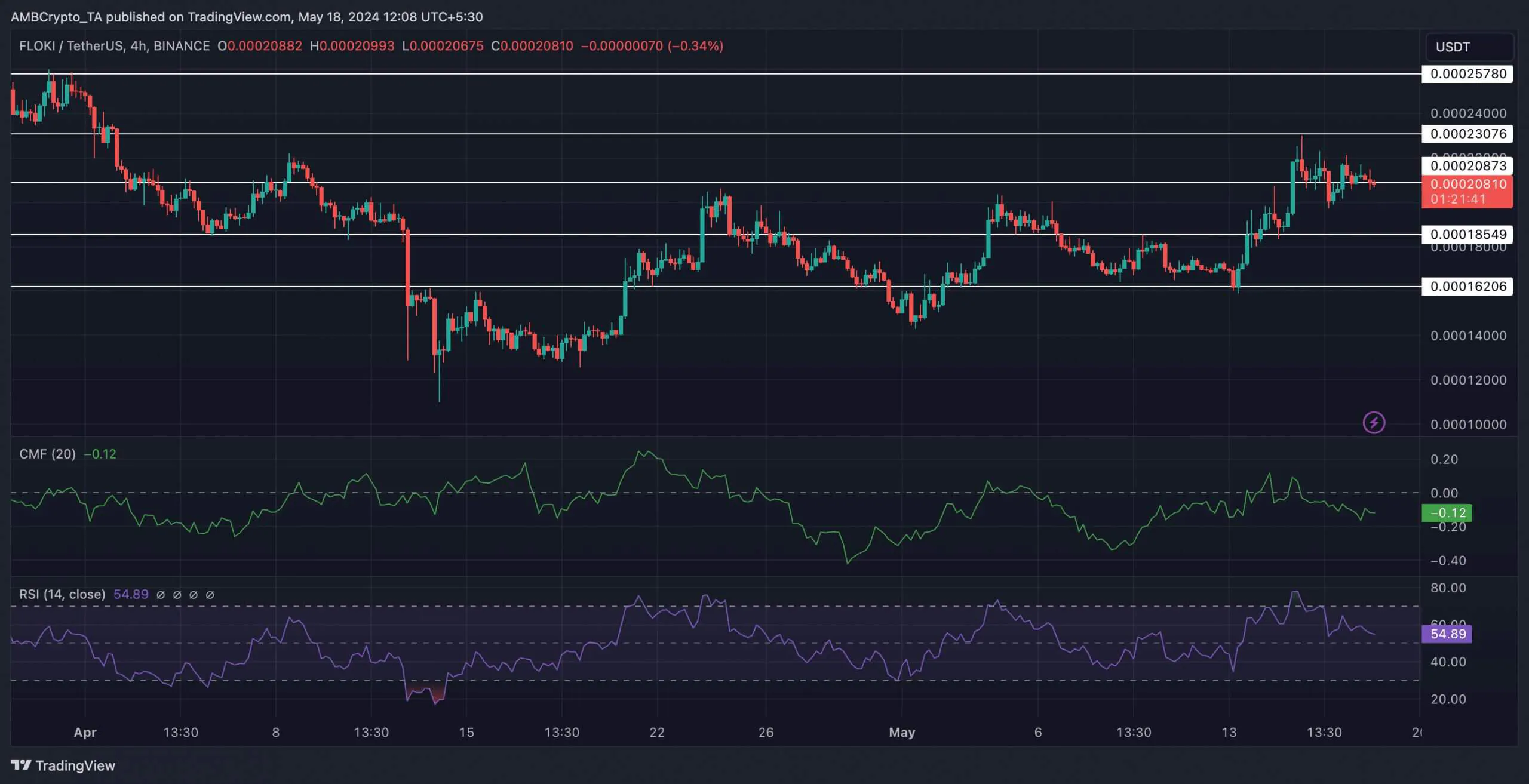Image resolution: width=1529 pixels, height=784 pixels.
Task: Click the third ø icon in RSI legend
Action: pyautogui.click(x=193, y=594)
